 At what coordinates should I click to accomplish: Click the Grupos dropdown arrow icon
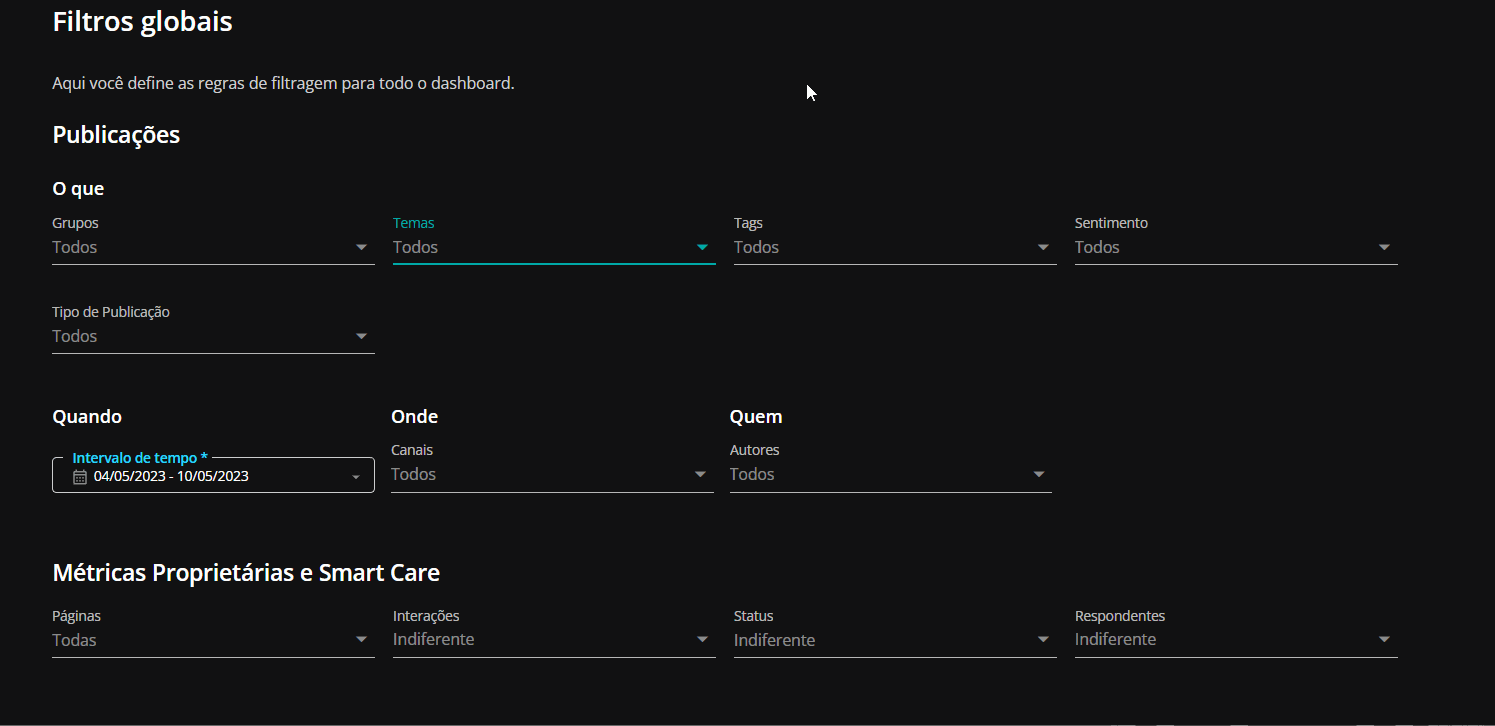pos(361,247)
